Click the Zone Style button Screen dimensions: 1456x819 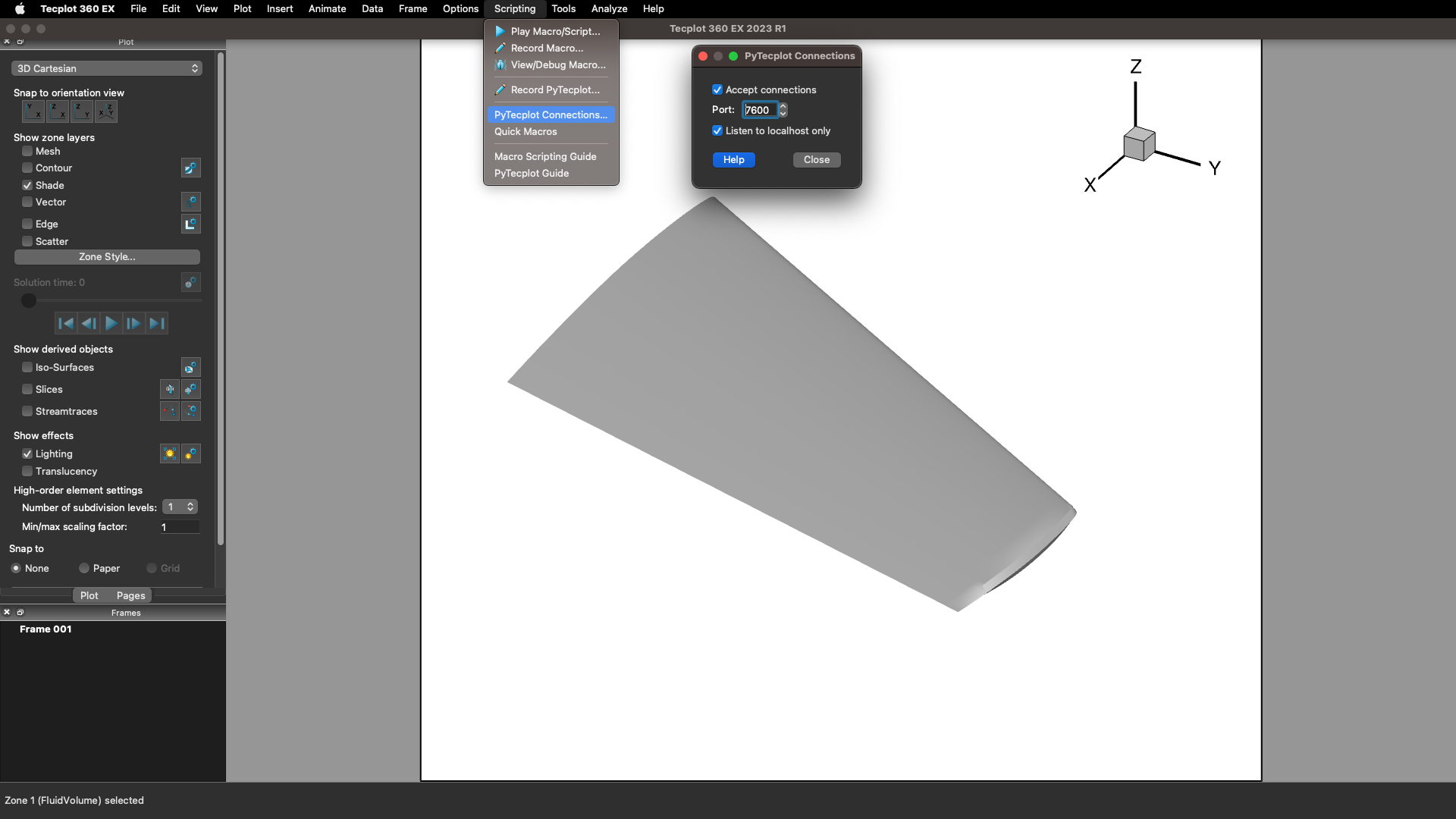point(107,256)
